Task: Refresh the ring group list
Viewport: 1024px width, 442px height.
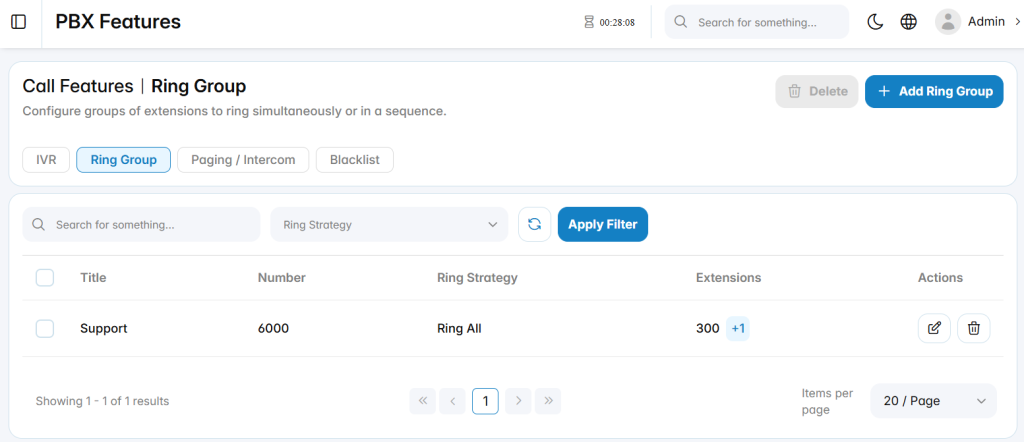Action: 534,225
